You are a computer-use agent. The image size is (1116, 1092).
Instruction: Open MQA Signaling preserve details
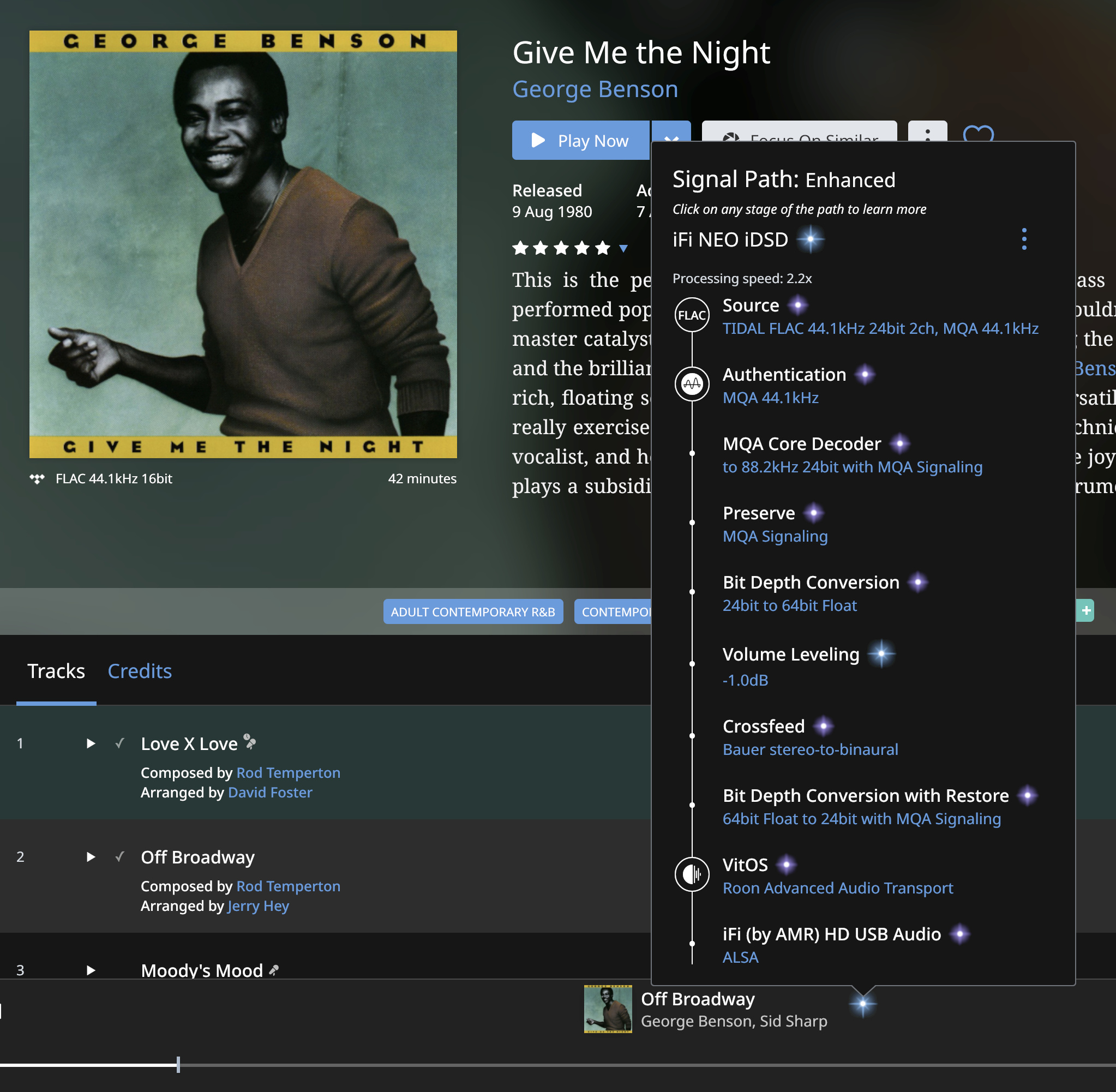[x=775, y=536]
